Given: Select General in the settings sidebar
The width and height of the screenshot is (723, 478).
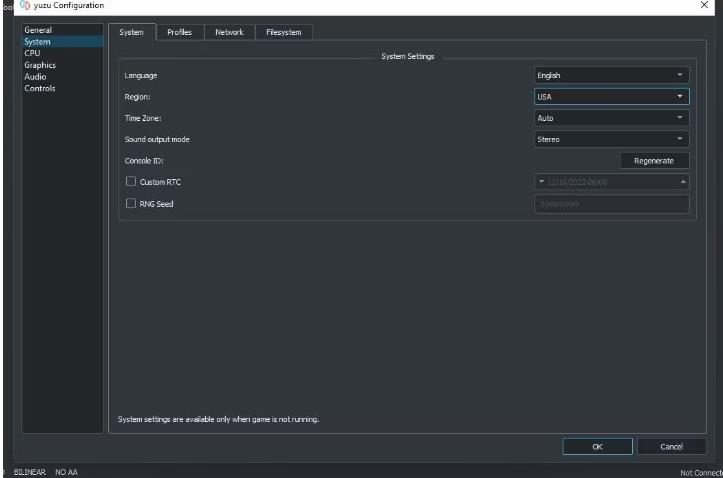Looking at the screenshot, I should (40, 32).
